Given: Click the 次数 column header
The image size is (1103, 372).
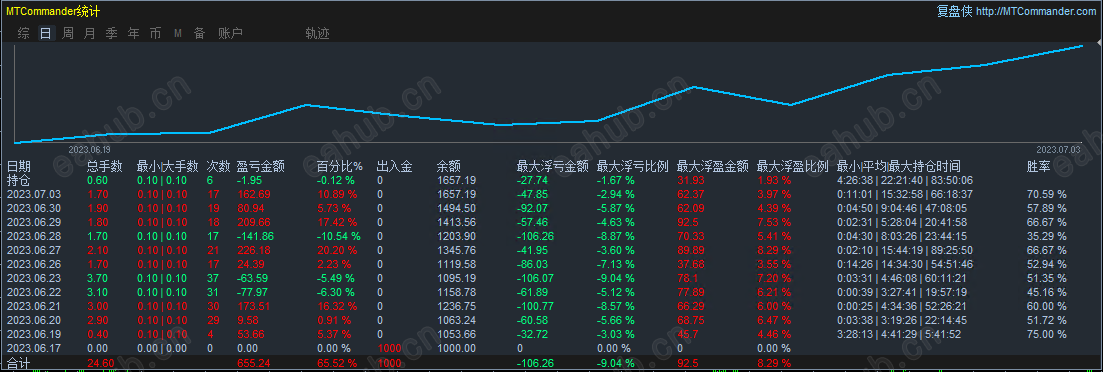Looking at the screenshot, I should coord(219,167).
